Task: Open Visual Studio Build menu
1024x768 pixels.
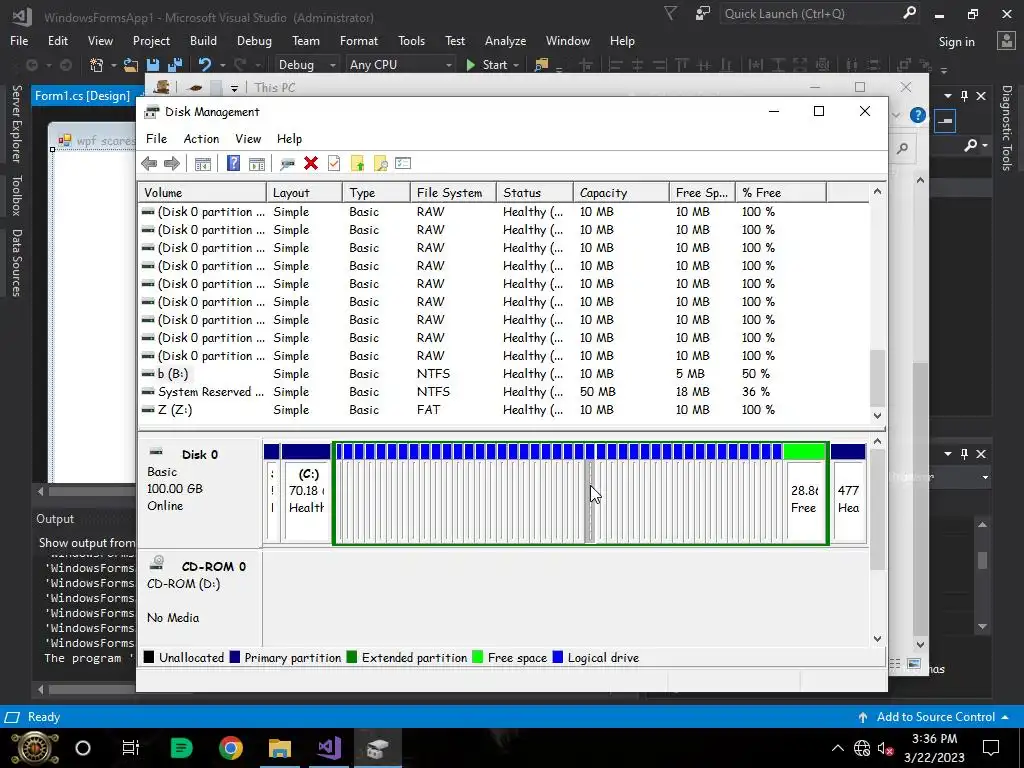Action: coord(203,40)
